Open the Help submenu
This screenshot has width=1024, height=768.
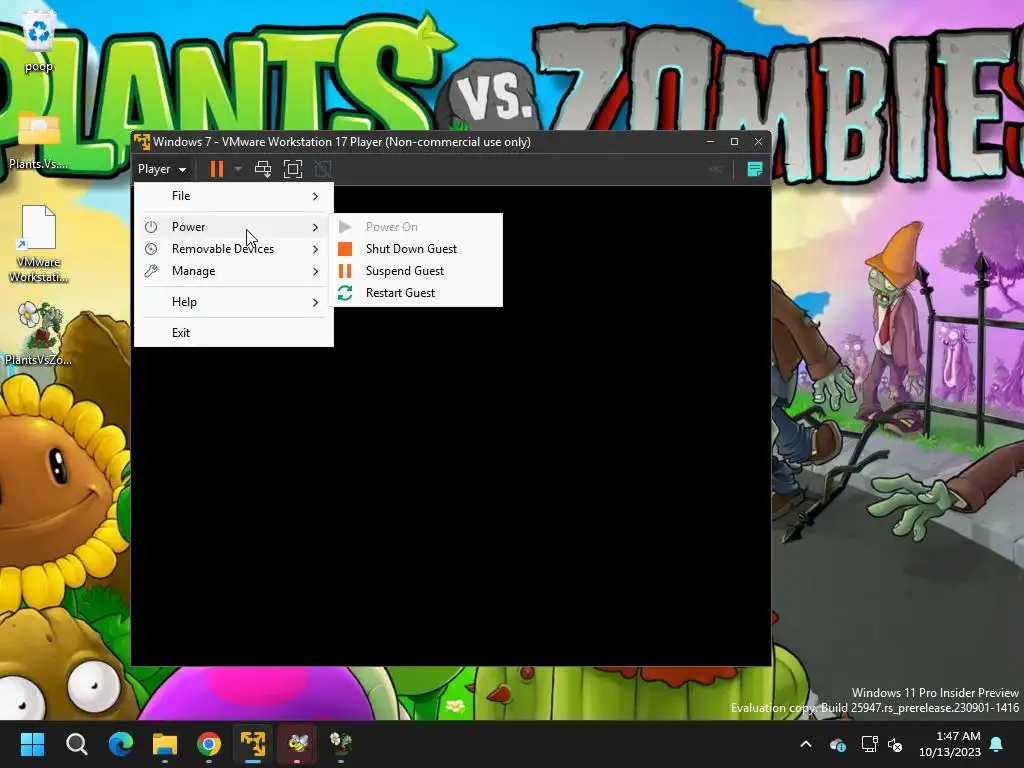click(234, 302)
